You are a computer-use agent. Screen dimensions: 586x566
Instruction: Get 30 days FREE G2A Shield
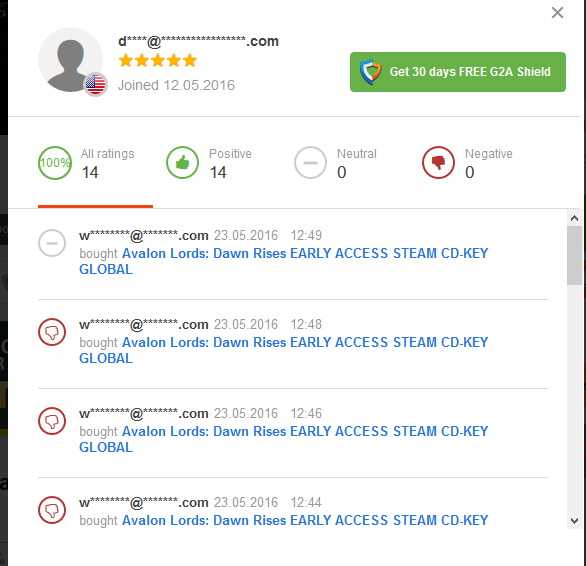[x=458, y=72]
